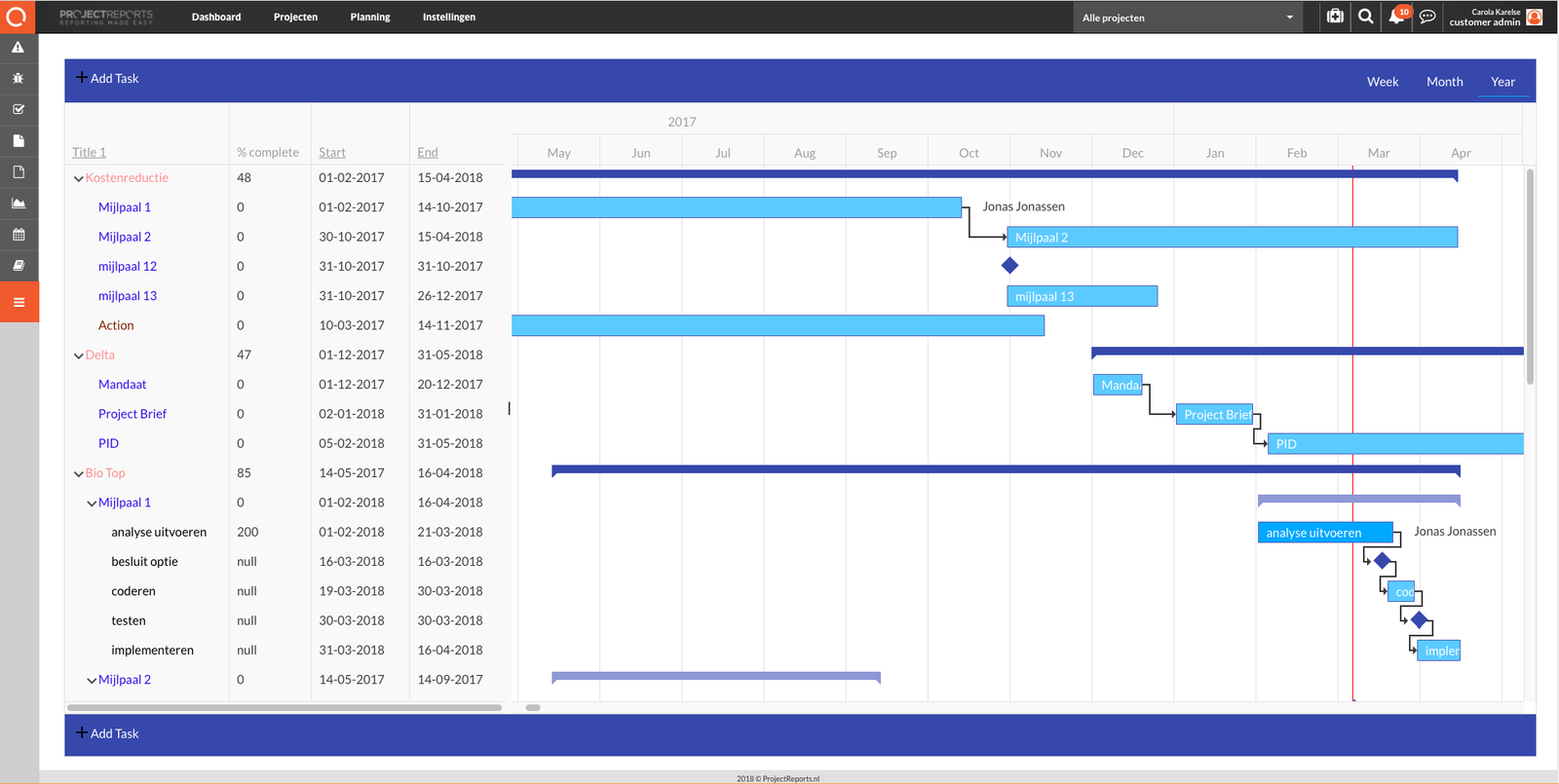Click the Mijlpaal 2 Gantt bar
Image resolution: width=1559 pixels, height=784 pixels.
[1232, 237]
